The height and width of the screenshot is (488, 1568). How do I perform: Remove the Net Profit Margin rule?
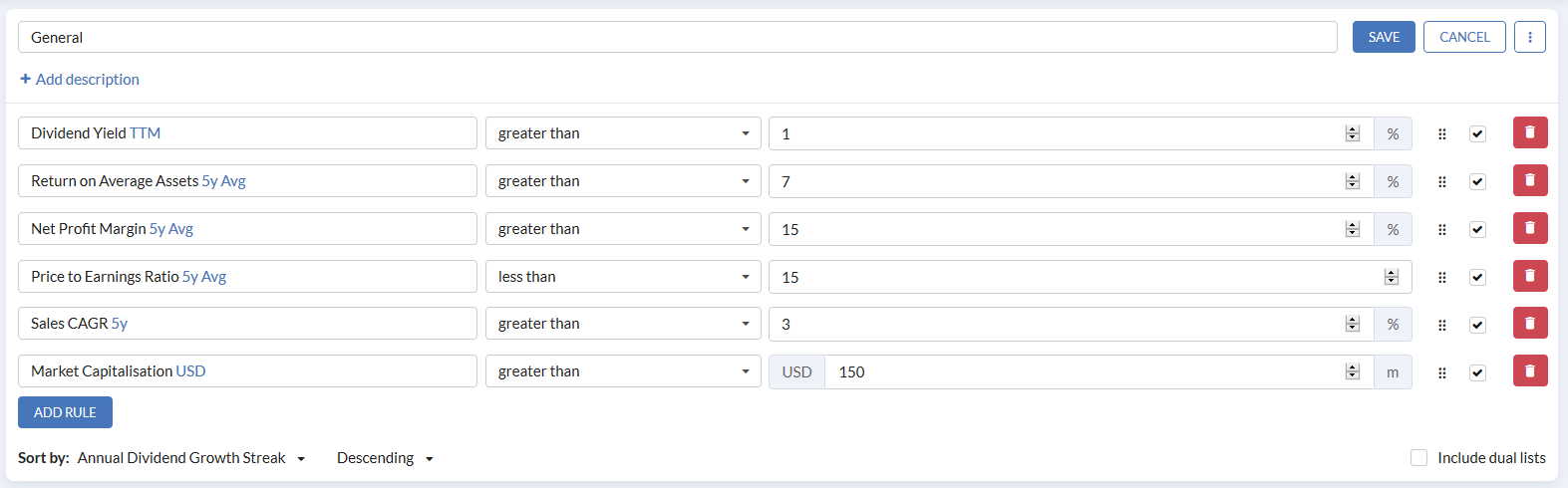click(1529, 228)
